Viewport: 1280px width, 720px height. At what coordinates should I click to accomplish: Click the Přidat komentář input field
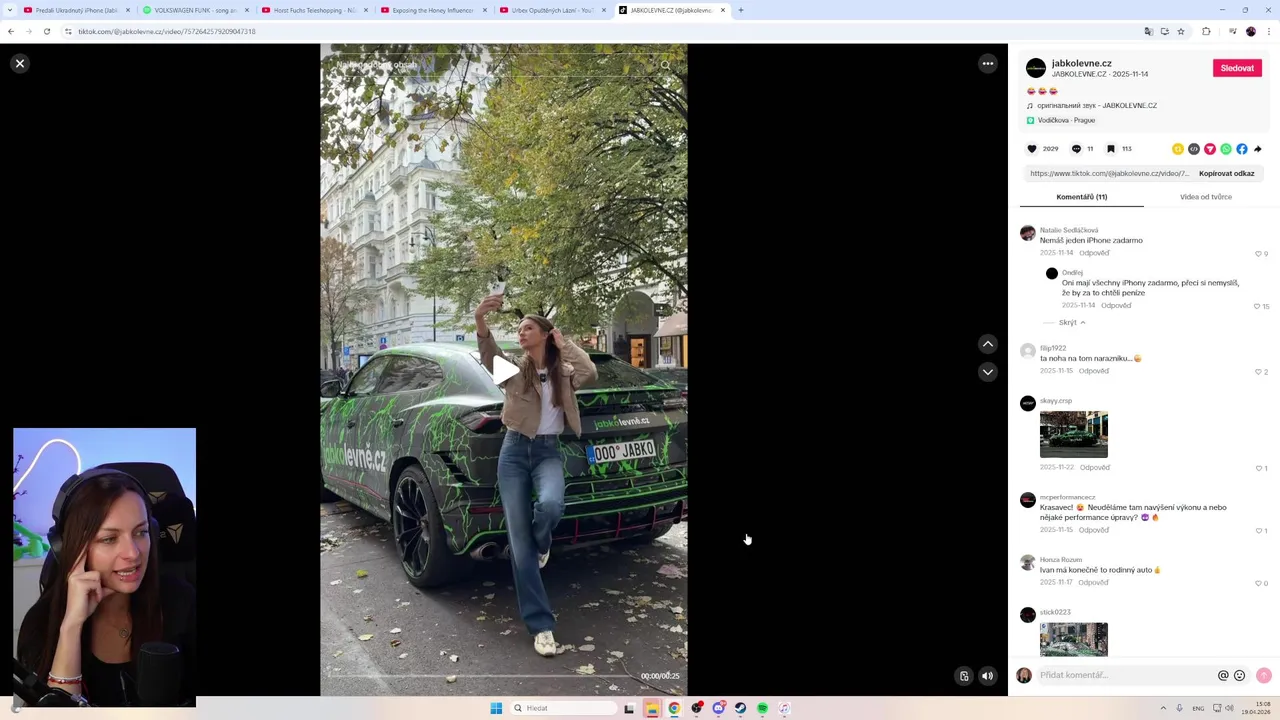coord(1126,675)
